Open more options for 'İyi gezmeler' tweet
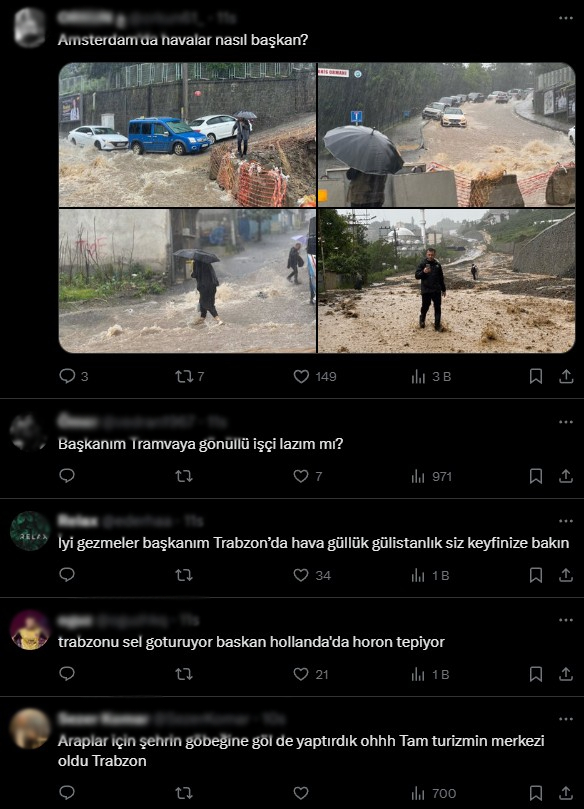Image resolution: width=584 pixels, height=809 pixels. pos(566,521)
